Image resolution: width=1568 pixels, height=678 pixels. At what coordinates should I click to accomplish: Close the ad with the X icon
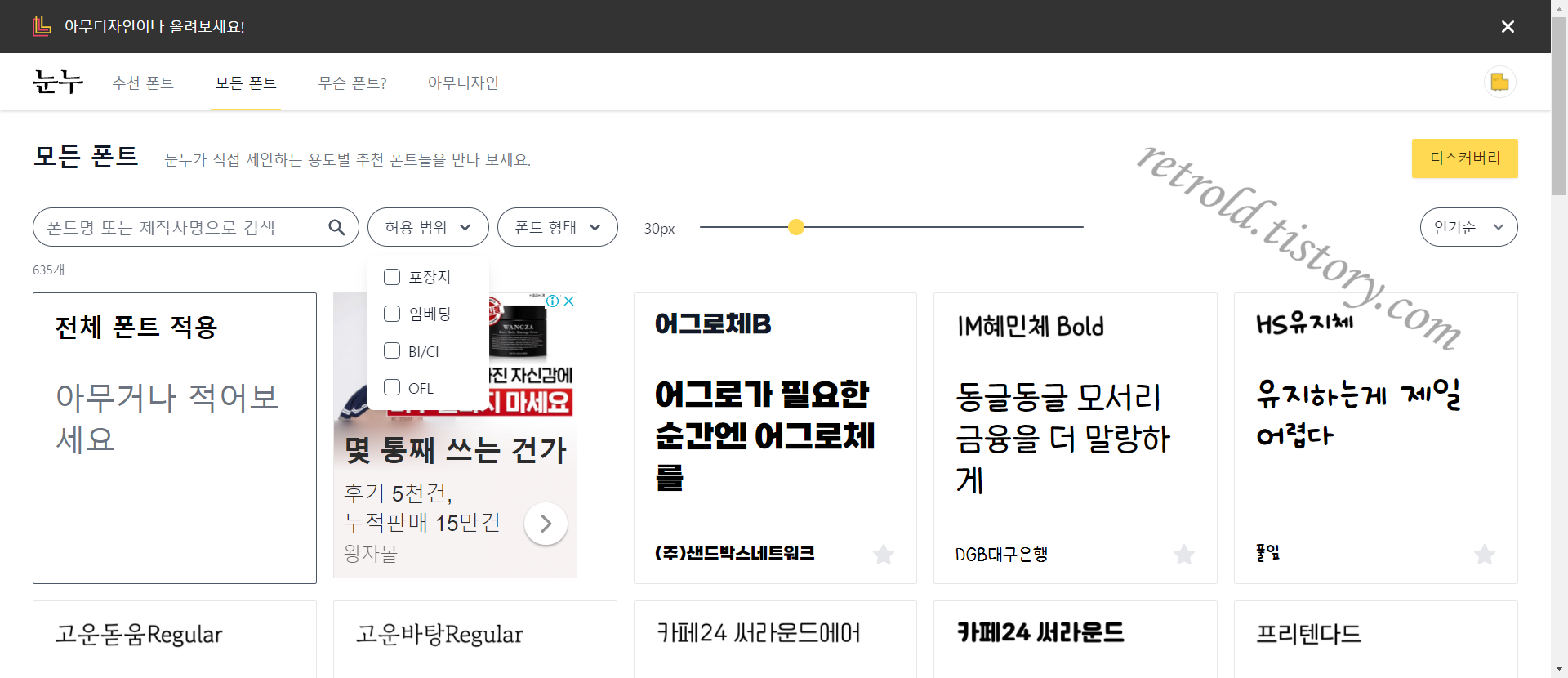569,301
